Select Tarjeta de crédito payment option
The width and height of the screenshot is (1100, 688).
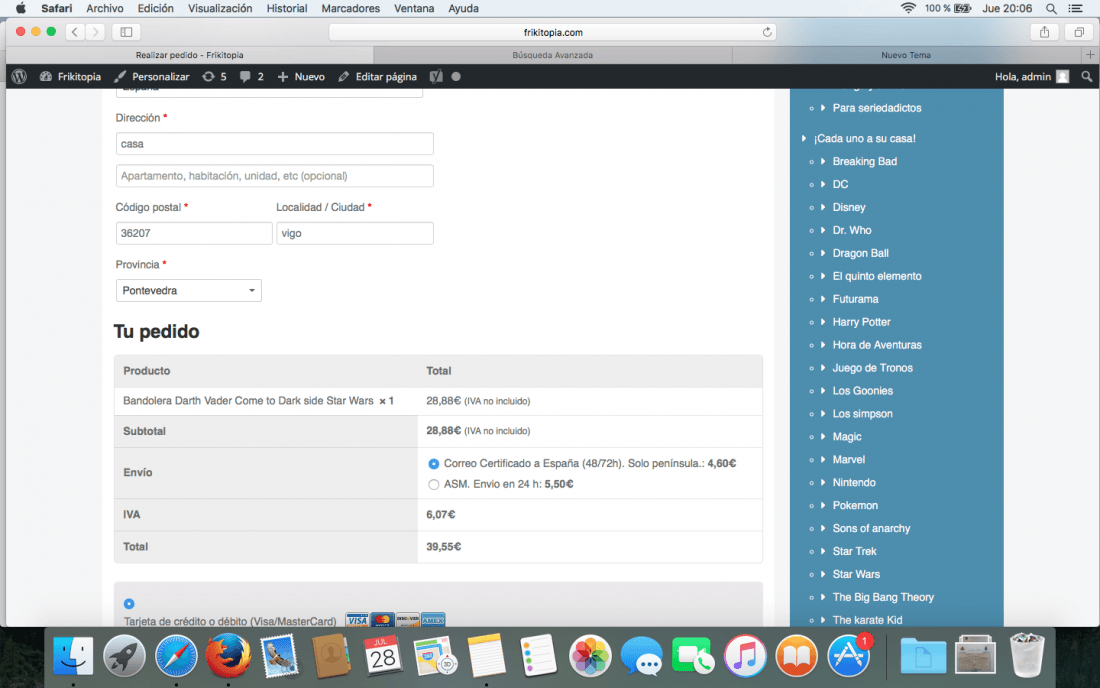coord(129,604)
